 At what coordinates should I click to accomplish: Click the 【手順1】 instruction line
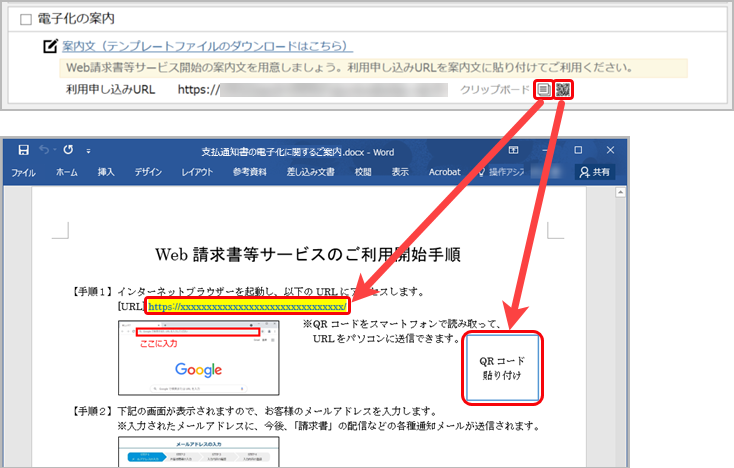[x=248, y=292]
